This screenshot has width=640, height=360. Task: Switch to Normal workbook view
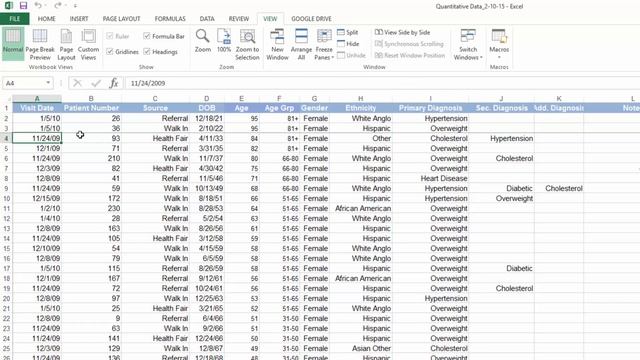pyautogui.click(x=13, y=44)
